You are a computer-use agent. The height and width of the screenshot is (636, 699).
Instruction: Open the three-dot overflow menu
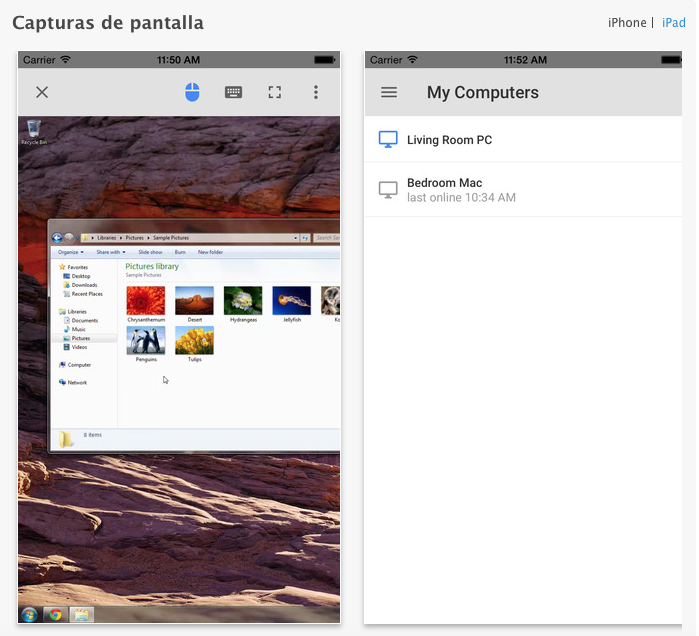316,92
